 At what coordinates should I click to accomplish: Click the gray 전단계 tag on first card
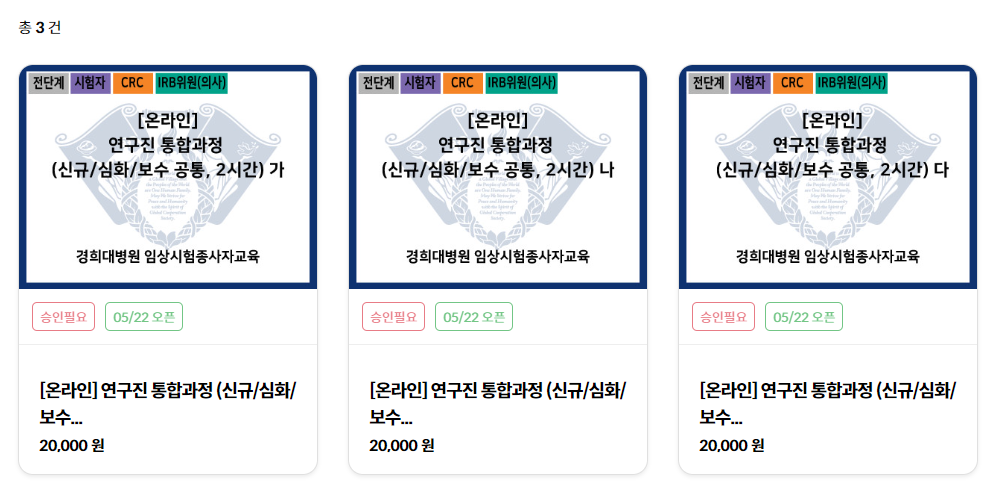coord(48,83)
